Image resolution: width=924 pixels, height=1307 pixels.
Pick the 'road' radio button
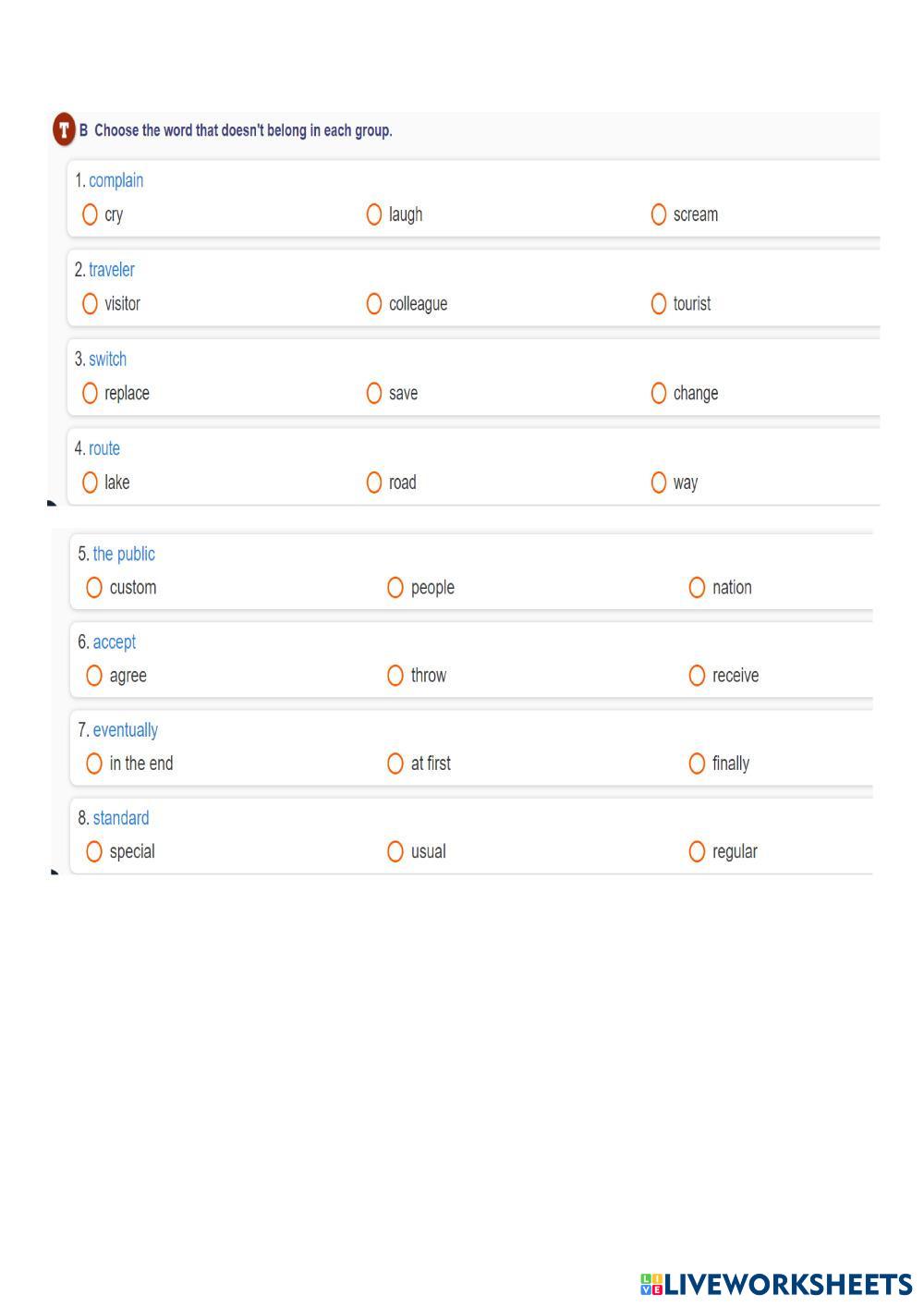[x=374, y=482]
